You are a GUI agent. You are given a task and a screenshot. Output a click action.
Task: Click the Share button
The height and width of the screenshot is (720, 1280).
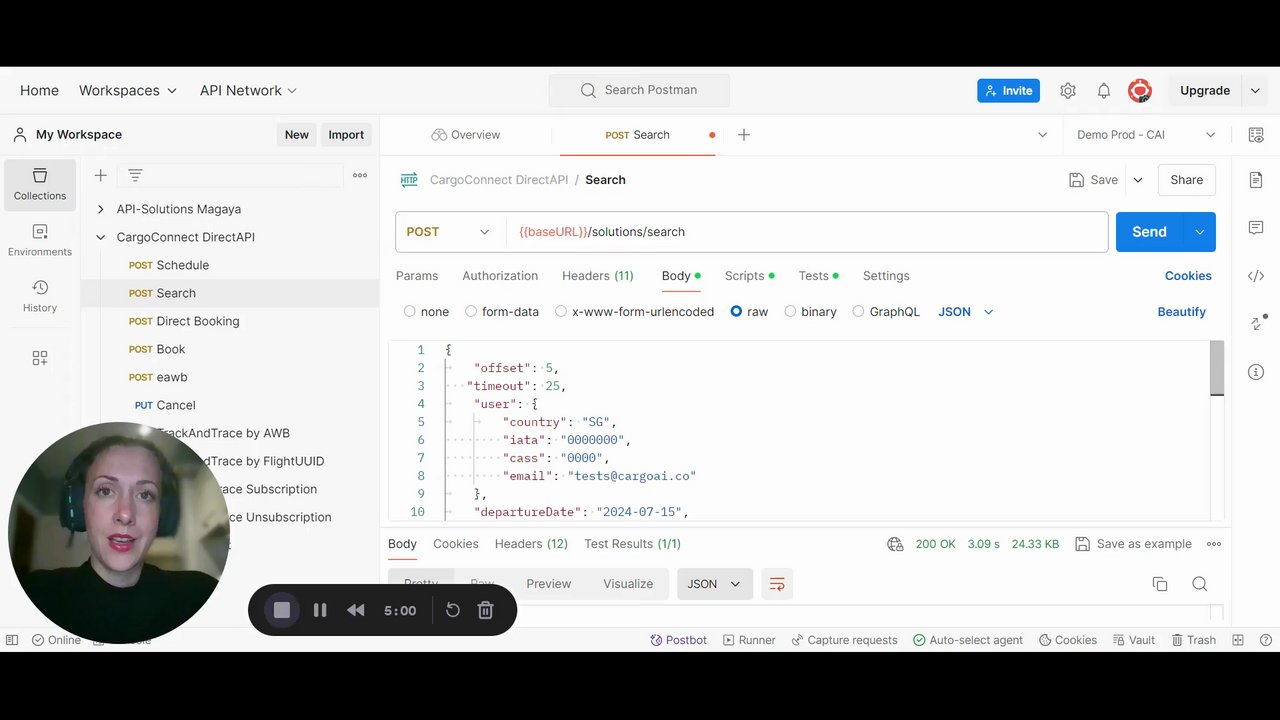pos(1187,180)
